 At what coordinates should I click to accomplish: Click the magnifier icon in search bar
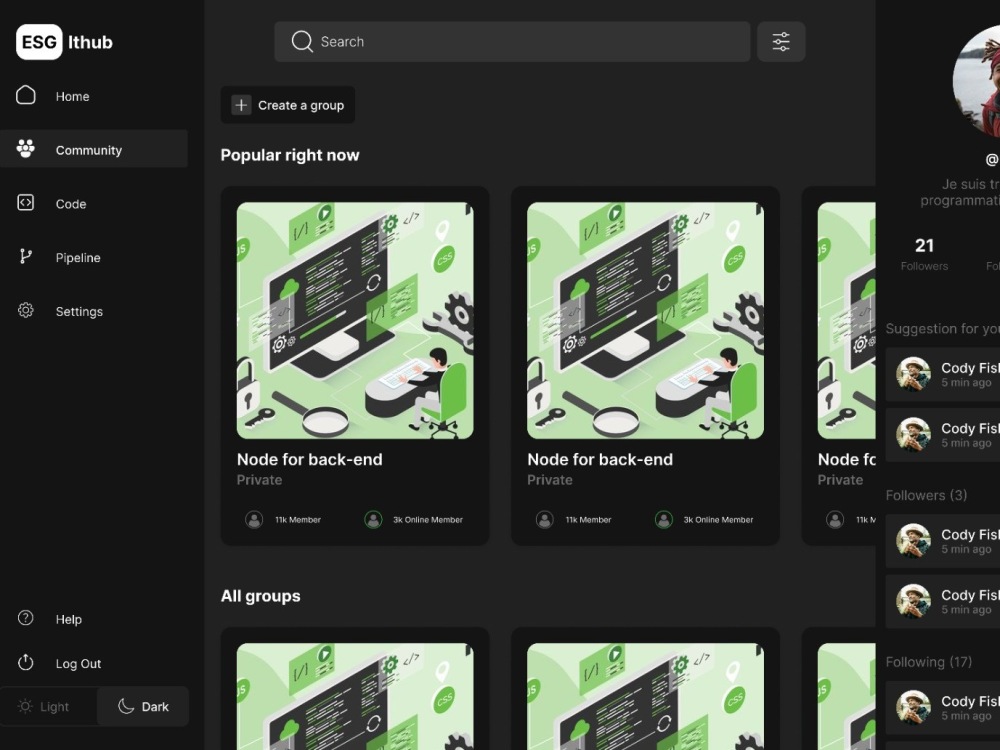[302, 41]
